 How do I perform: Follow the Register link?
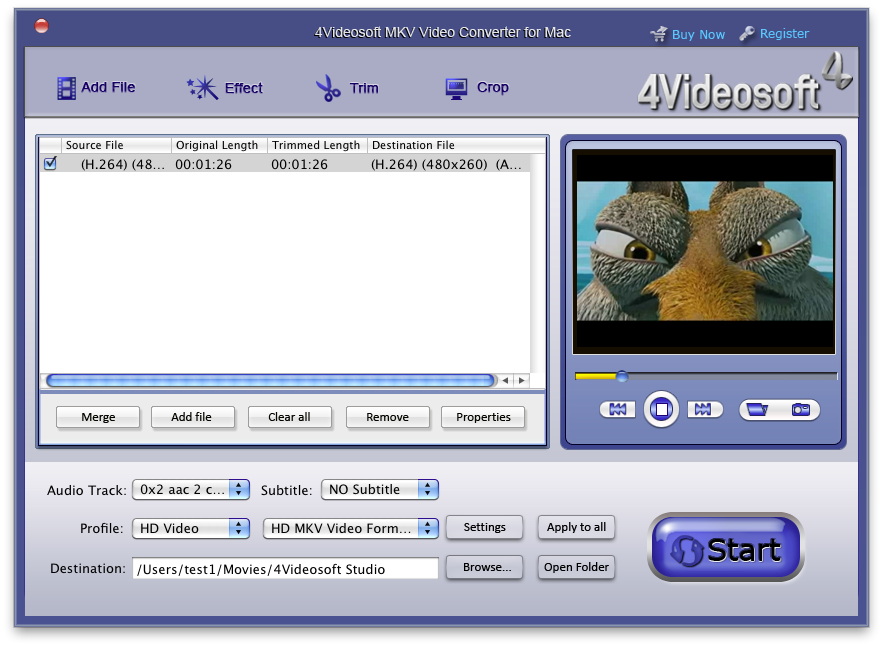[784, 34]
